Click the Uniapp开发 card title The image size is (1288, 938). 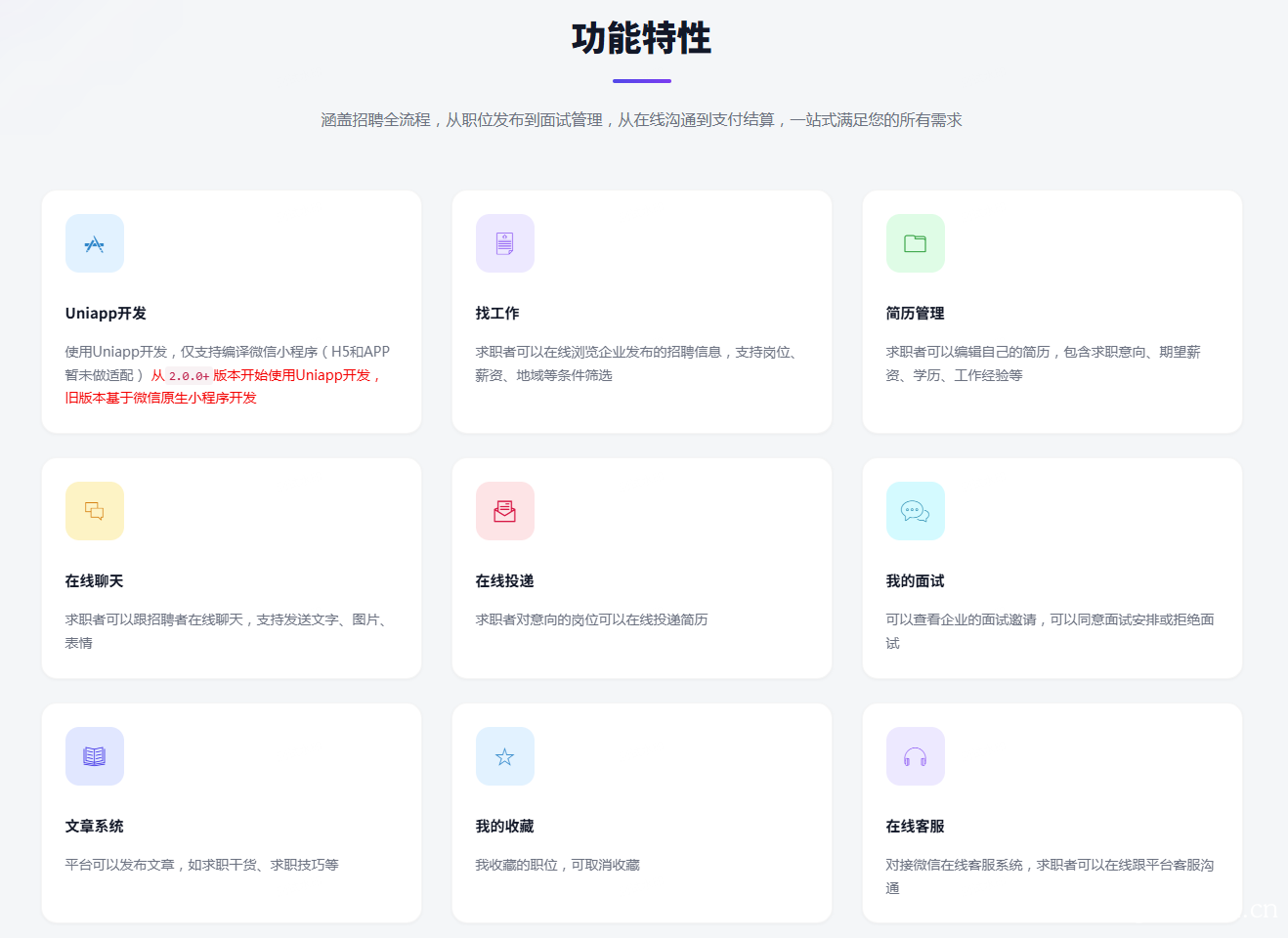(106, 314)
